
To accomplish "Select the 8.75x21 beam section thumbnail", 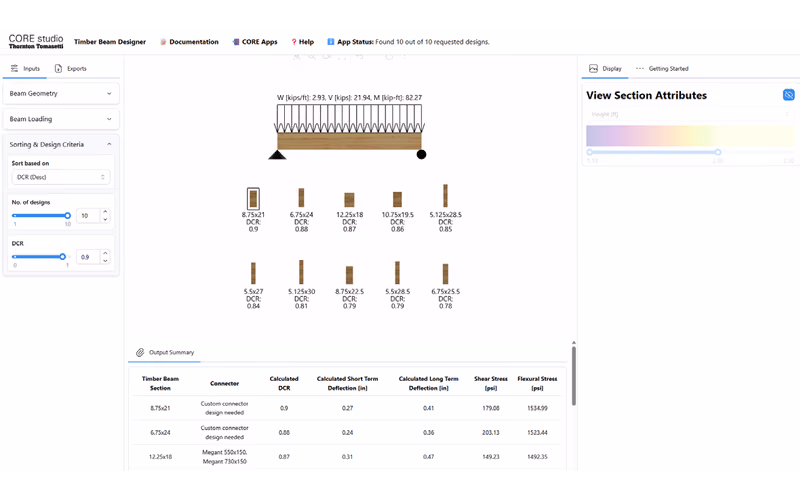I will pos(253,198).
